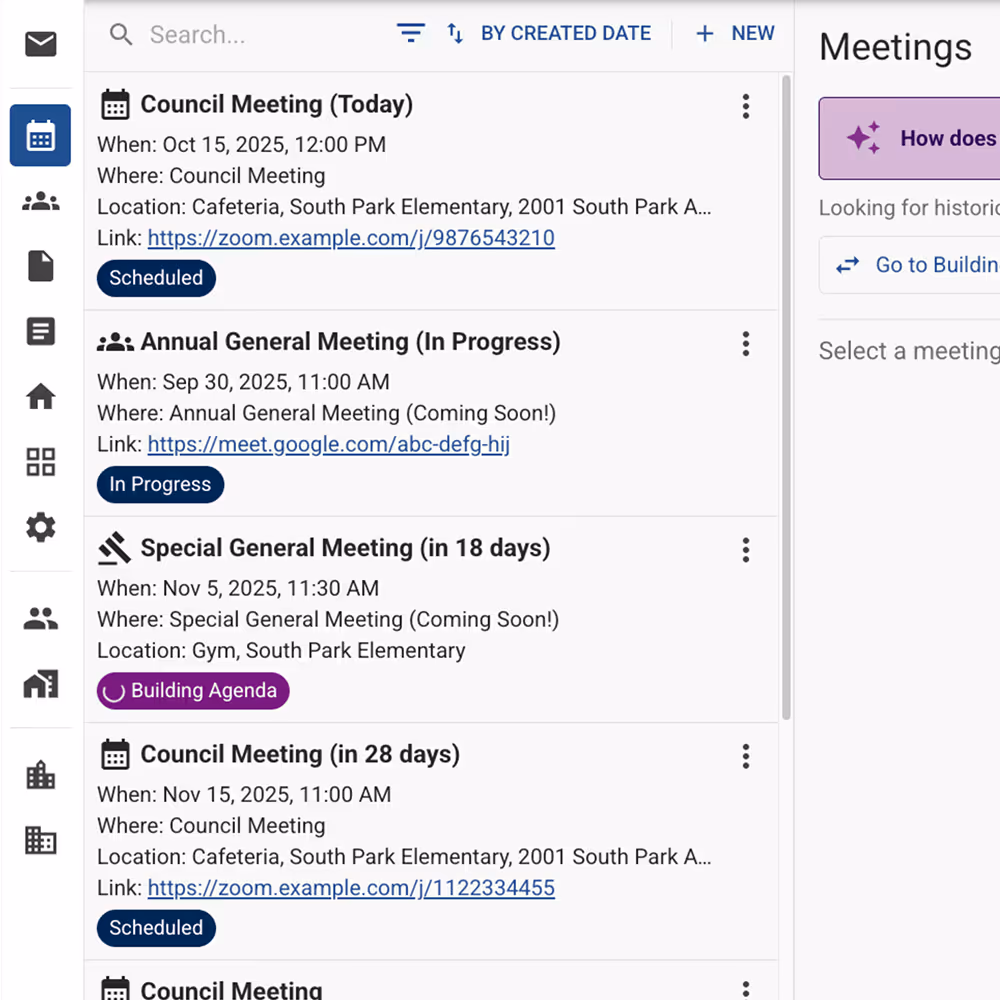The height and width of the screenshot is (1000, 1000).
Task: Click 'When: Oct 15, 2025, 12:00 PM' text
Action: pos(242,145)
